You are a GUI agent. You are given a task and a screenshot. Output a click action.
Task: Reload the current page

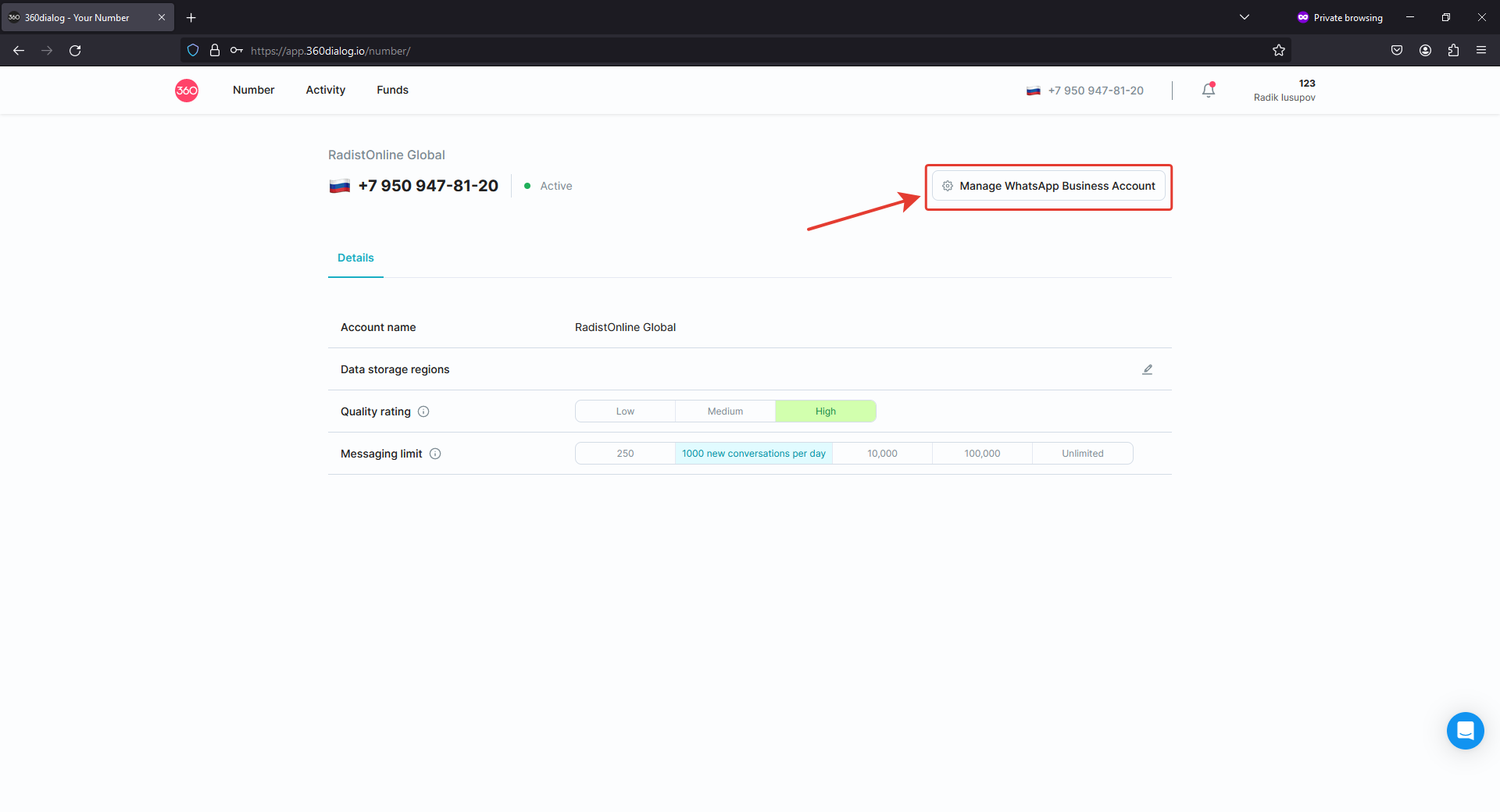[75, 51]
